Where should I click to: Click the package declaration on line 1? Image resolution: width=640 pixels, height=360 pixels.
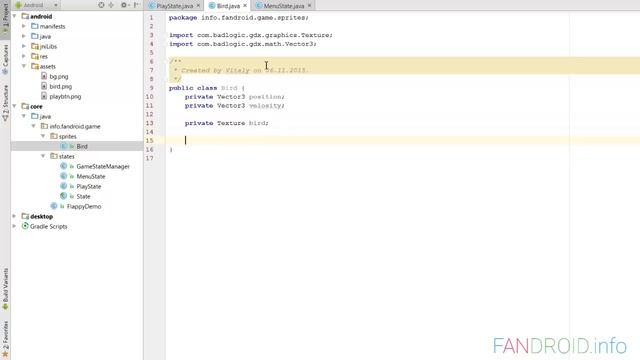pyautogui.click(x=239, y=18)
